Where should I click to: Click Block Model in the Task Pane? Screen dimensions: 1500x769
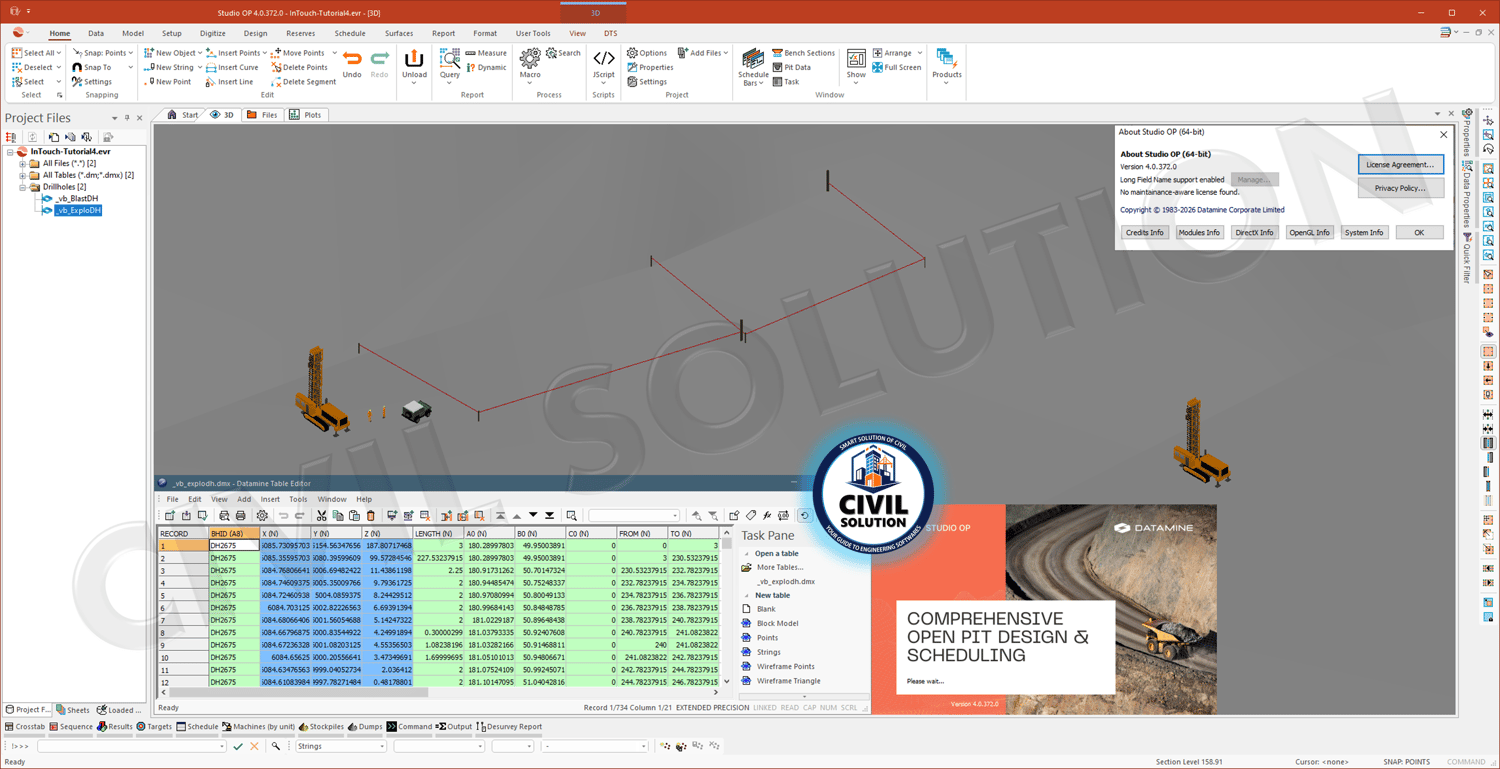tap(777, 623)
